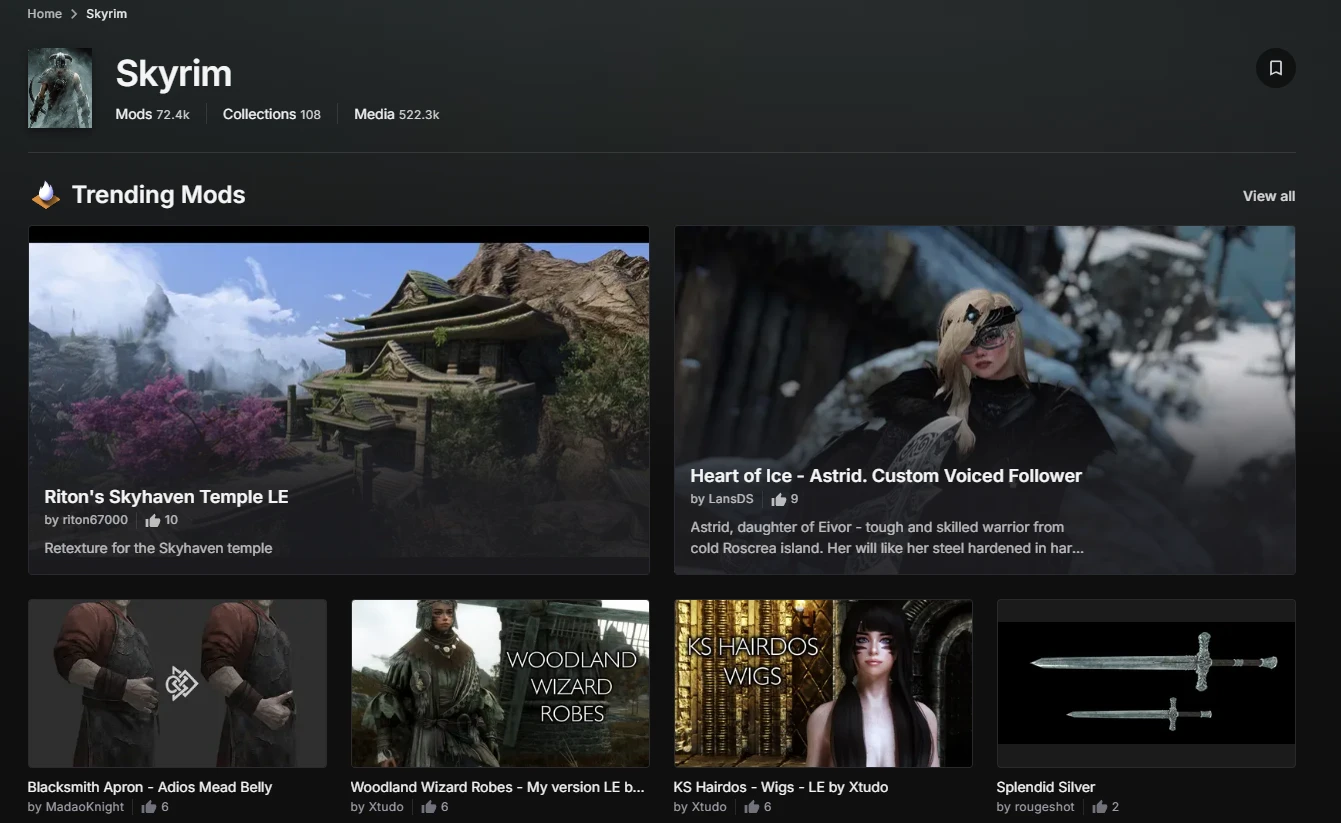Image resolution: width=1341 pixels, height=823 pixels.
Task: Click thumbs-up icon on KS Hairdos
Action: [751, 807]
